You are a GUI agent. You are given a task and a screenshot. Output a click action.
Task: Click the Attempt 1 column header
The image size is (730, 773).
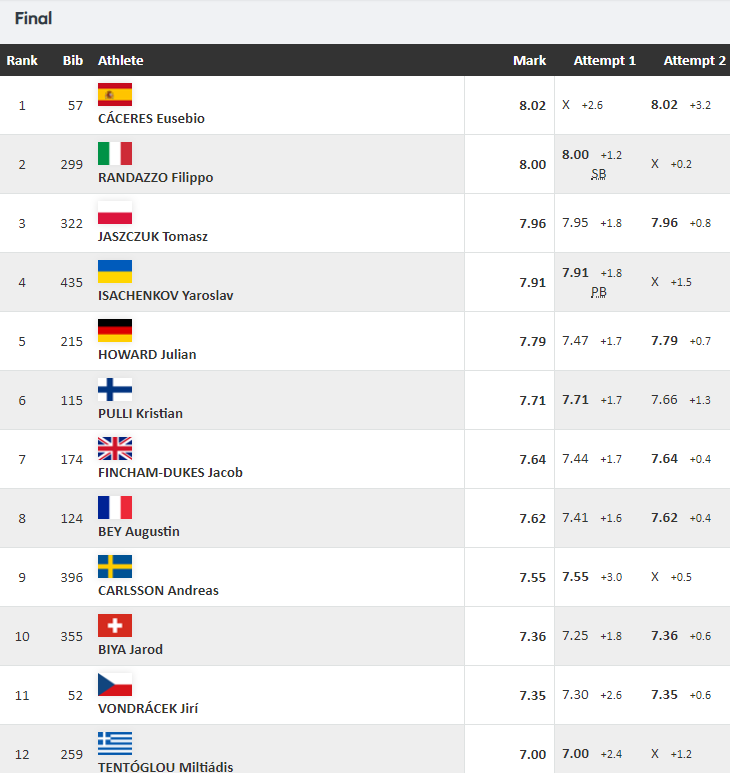(x=605, y=60)
